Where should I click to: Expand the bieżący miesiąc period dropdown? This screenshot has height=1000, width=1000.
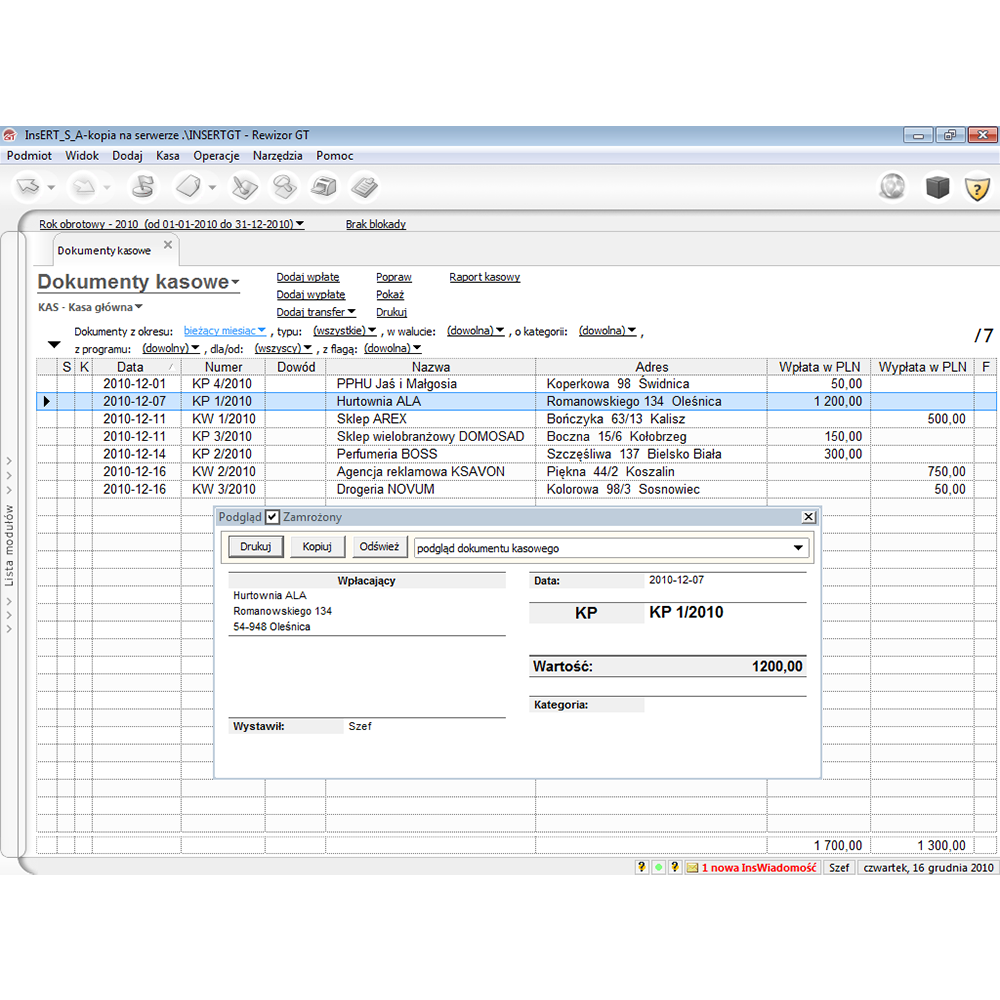coord(225,331)
